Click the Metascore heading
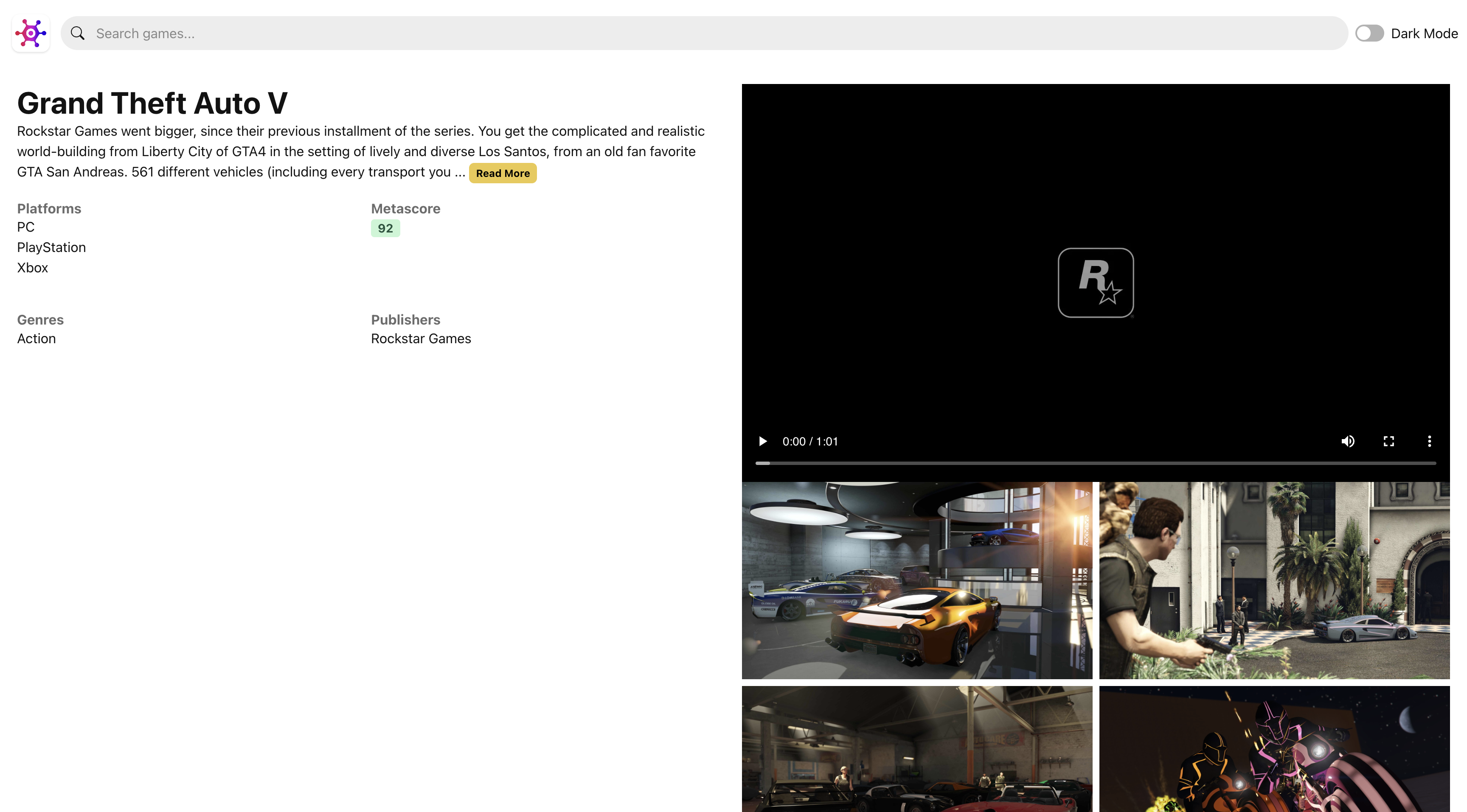Screen dimensions: 1467x812 tap(405, 208)
